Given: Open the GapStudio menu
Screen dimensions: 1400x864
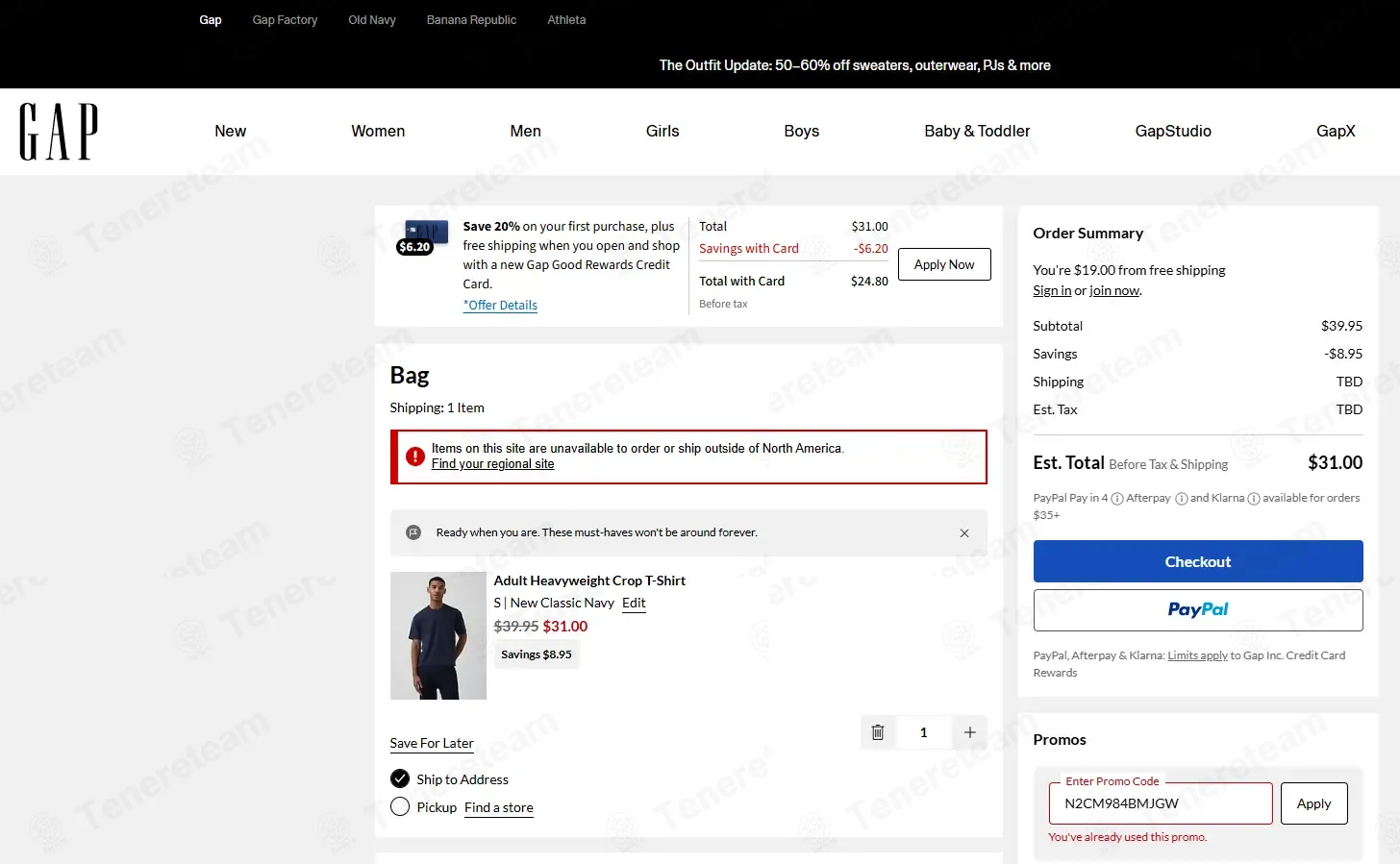Looking at the screenshot, I should click(x=1173, y=131).
